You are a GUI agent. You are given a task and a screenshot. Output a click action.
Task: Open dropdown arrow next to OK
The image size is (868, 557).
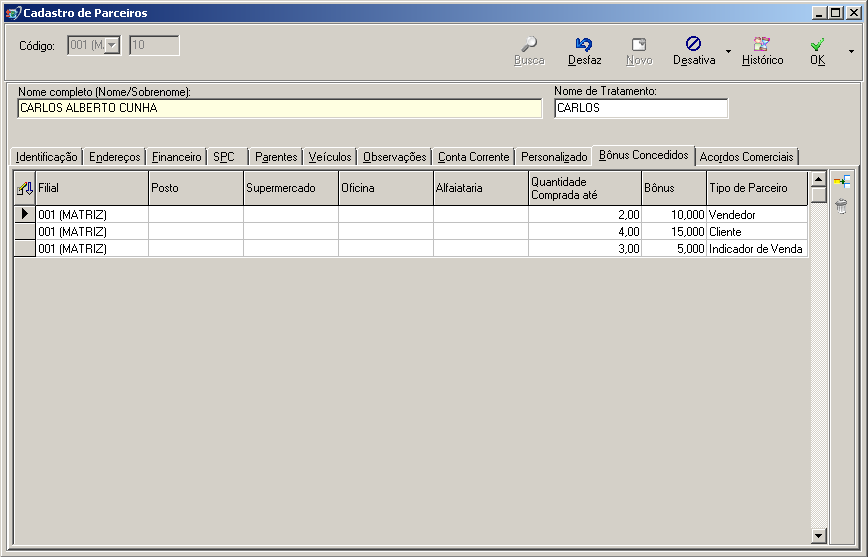[851, 51]
